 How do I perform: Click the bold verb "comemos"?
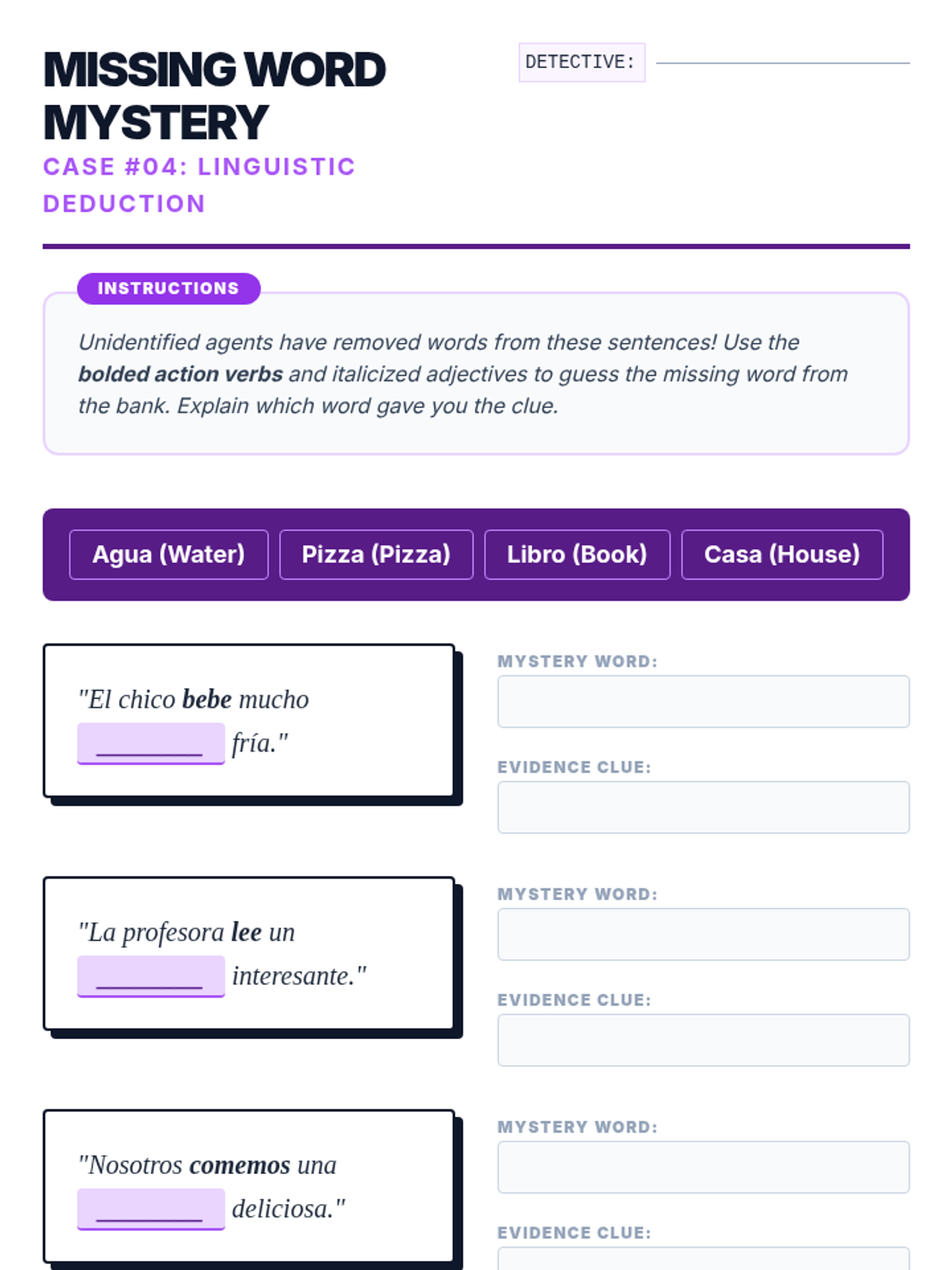pyautogui.click(x=240, y=1165)
